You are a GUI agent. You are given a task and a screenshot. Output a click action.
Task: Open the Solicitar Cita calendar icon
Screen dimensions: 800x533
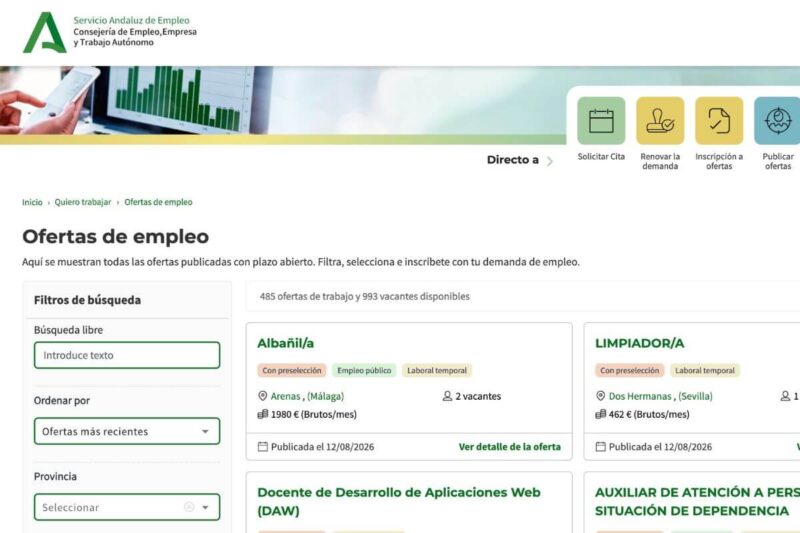[601, 121]
